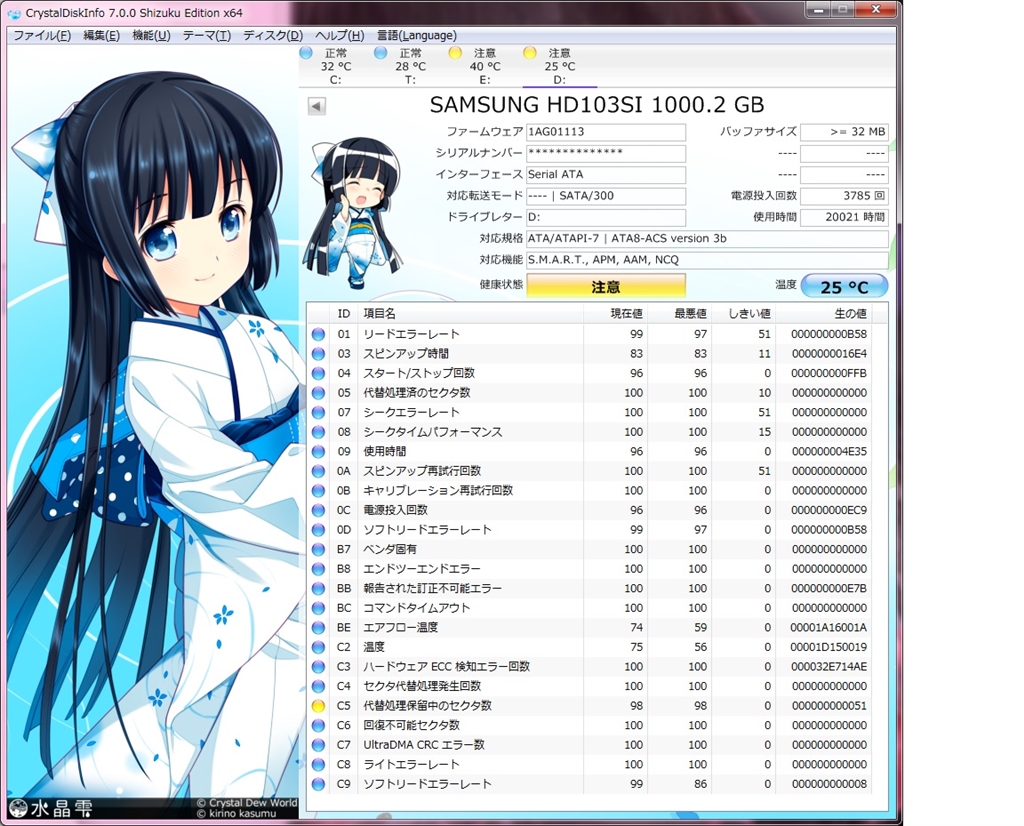
Task: Click the インターフェース field Serial ATA
Action: [606, 174]
